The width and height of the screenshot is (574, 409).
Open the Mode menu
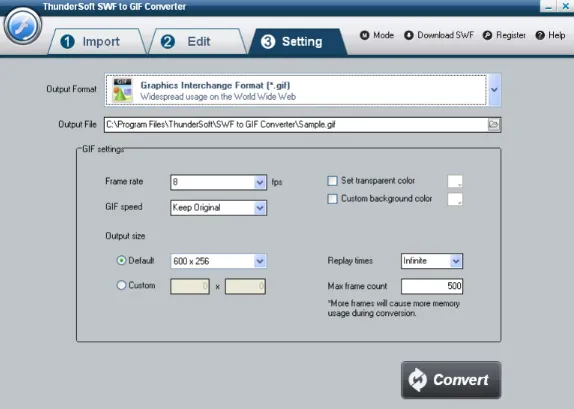point(377,35)
